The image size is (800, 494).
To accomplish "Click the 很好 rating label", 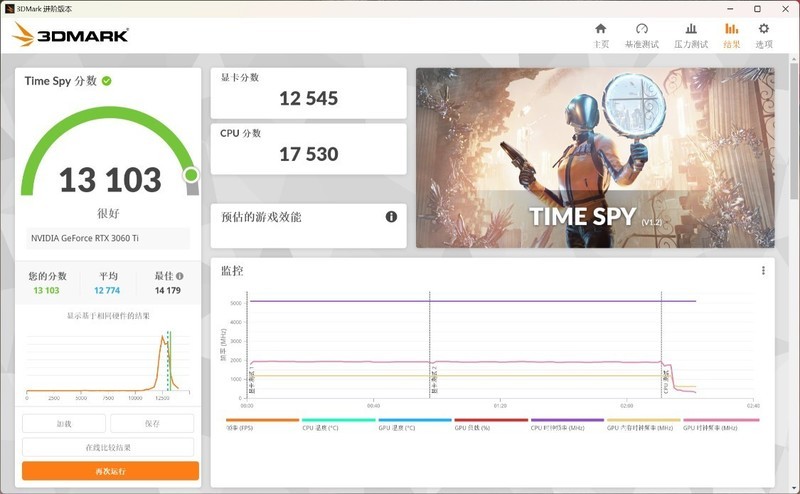I will (x=108, y=213).
